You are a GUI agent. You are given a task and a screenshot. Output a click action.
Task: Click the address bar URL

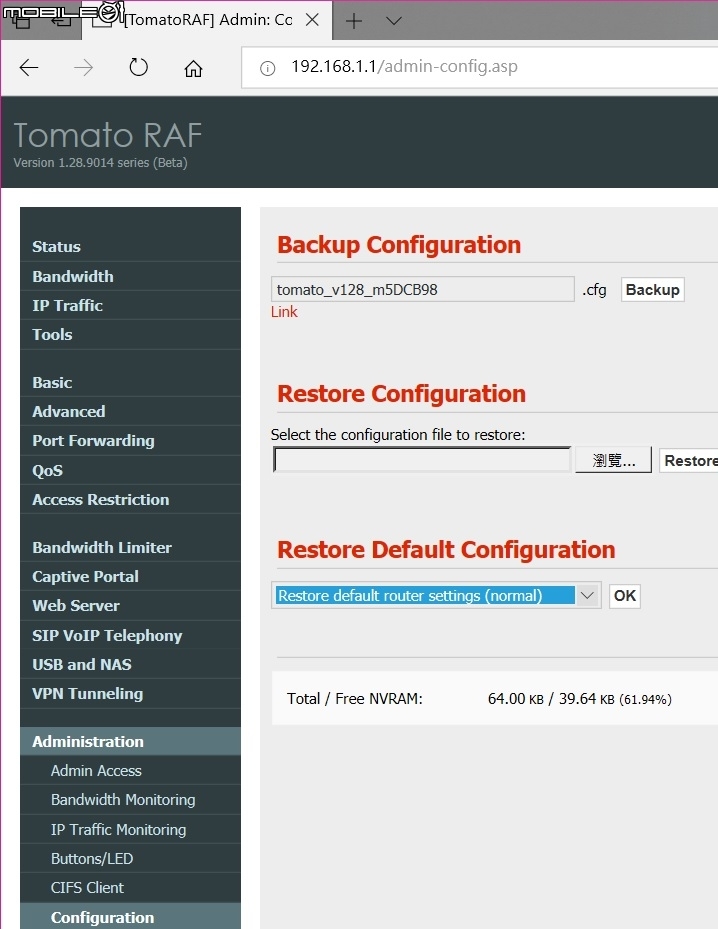404,68
